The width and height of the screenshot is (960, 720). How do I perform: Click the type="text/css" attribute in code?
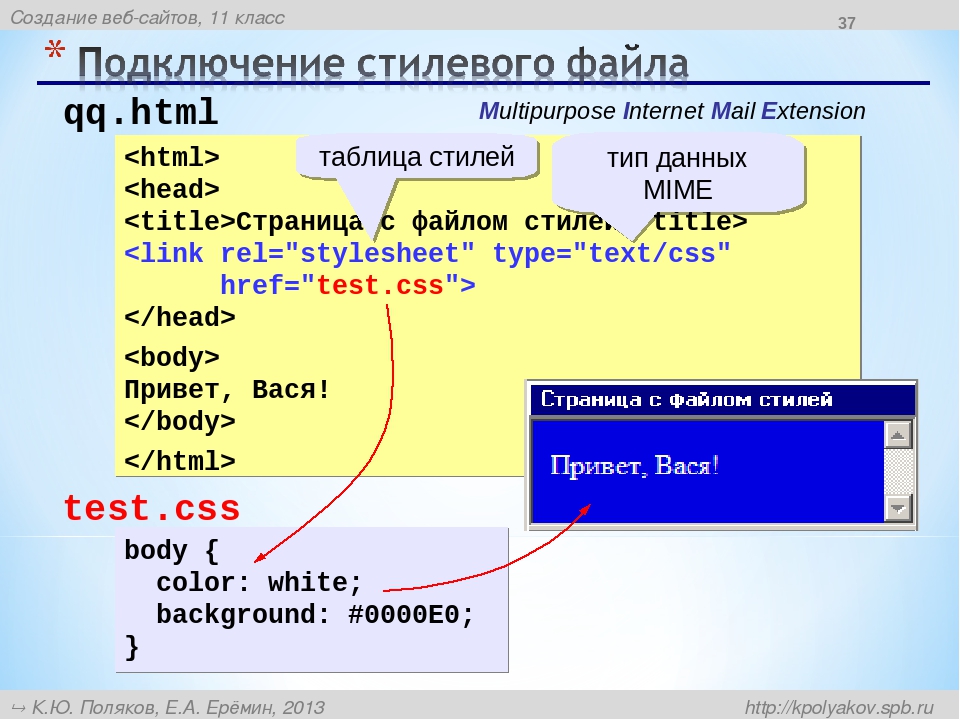click(612, 253)
